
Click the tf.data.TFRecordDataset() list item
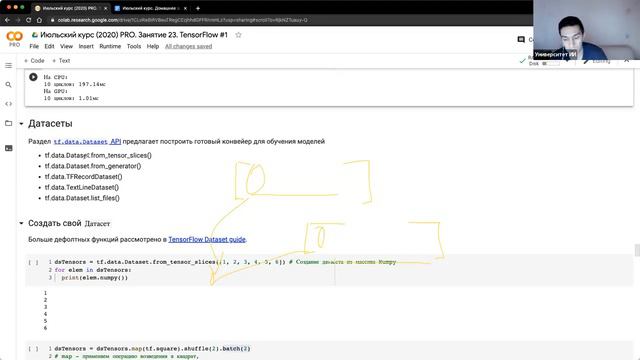(83, 177)
